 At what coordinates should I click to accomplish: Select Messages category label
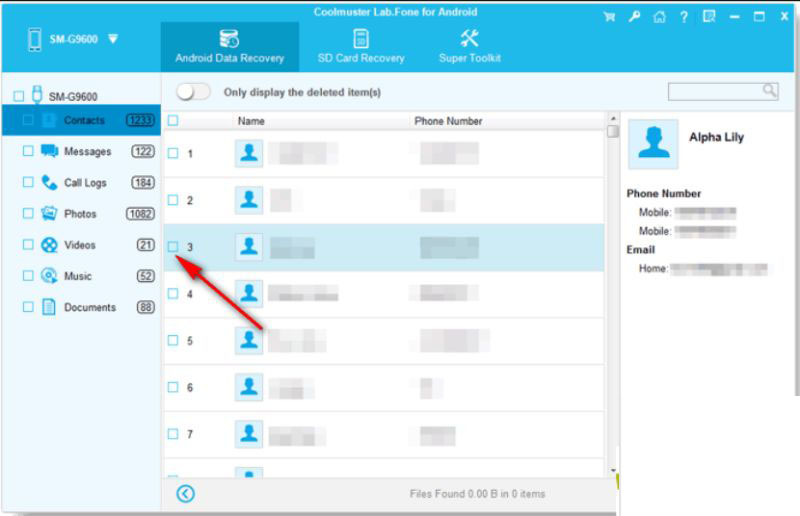[x=87, y=152]
